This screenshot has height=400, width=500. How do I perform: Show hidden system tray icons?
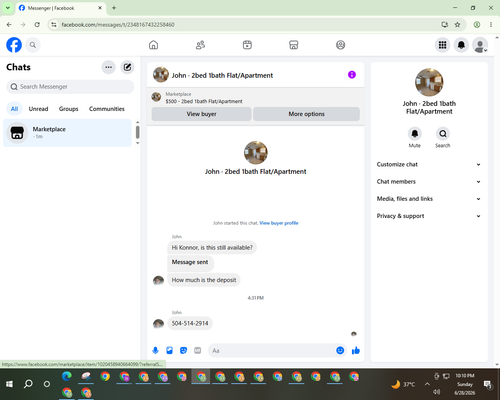tap(427, 384)
